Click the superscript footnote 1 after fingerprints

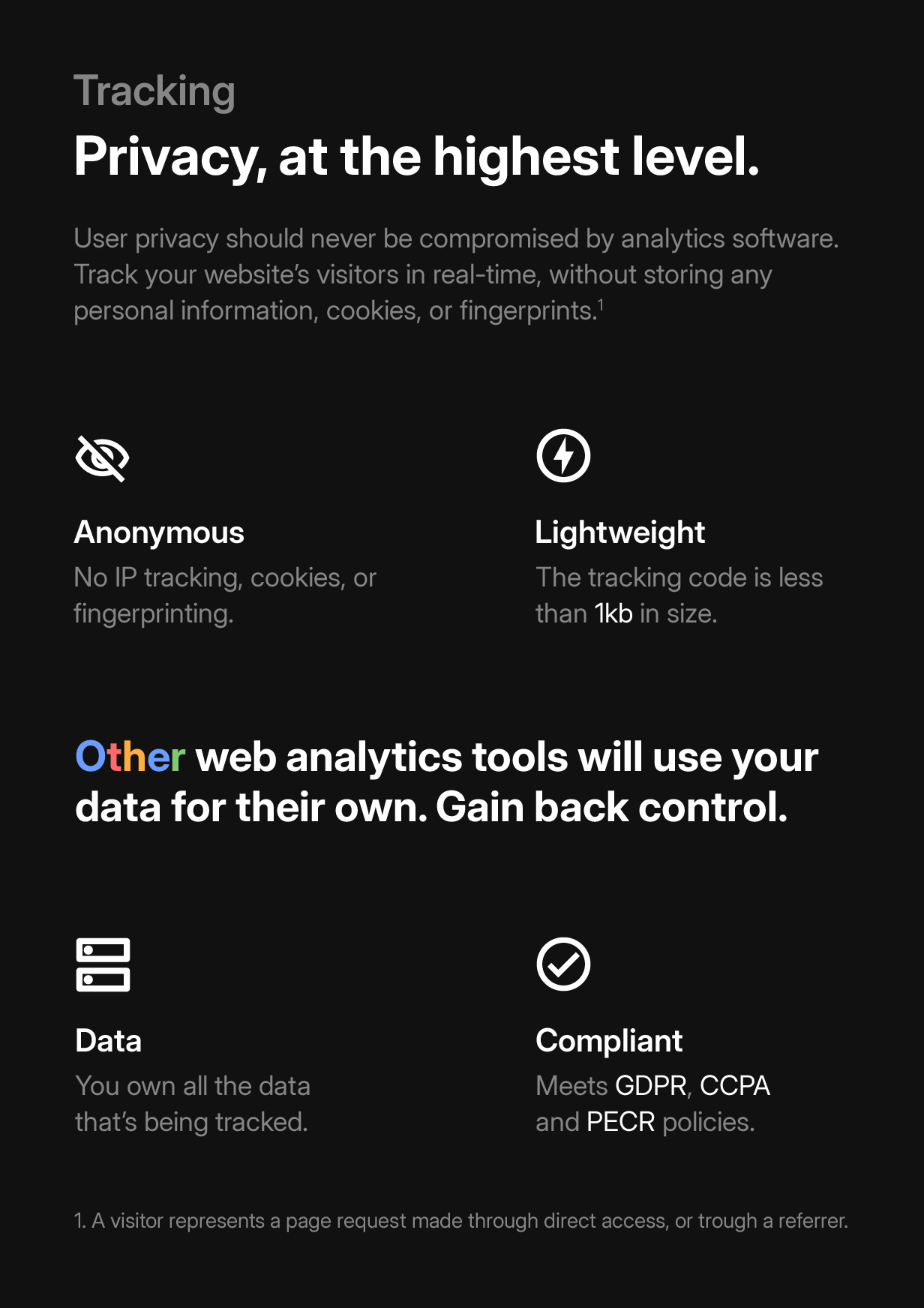[x=601, y=304]
